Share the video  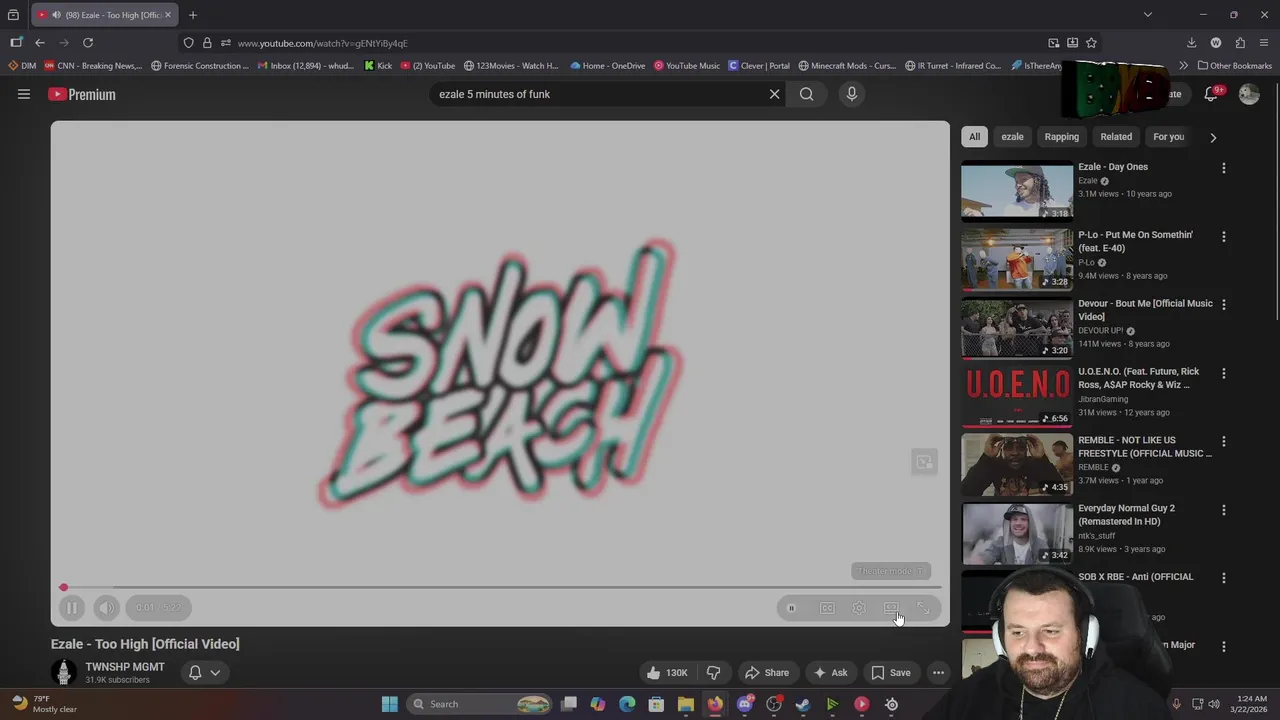pos(767,673)
